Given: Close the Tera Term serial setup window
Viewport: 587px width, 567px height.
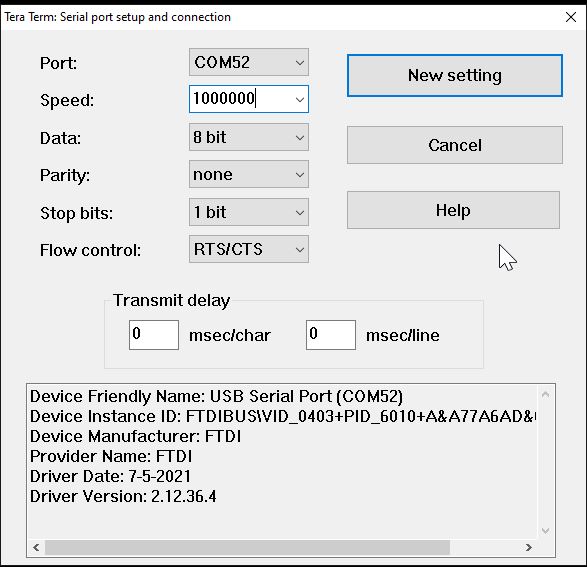Looking at the screenshot, I should 571,17.
